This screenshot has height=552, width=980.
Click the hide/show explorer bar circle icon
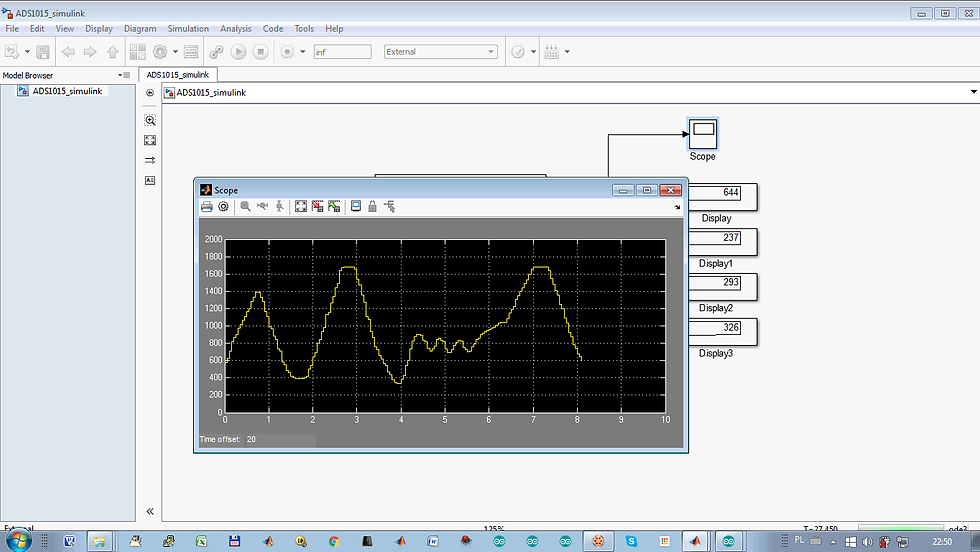coord(150,93)
